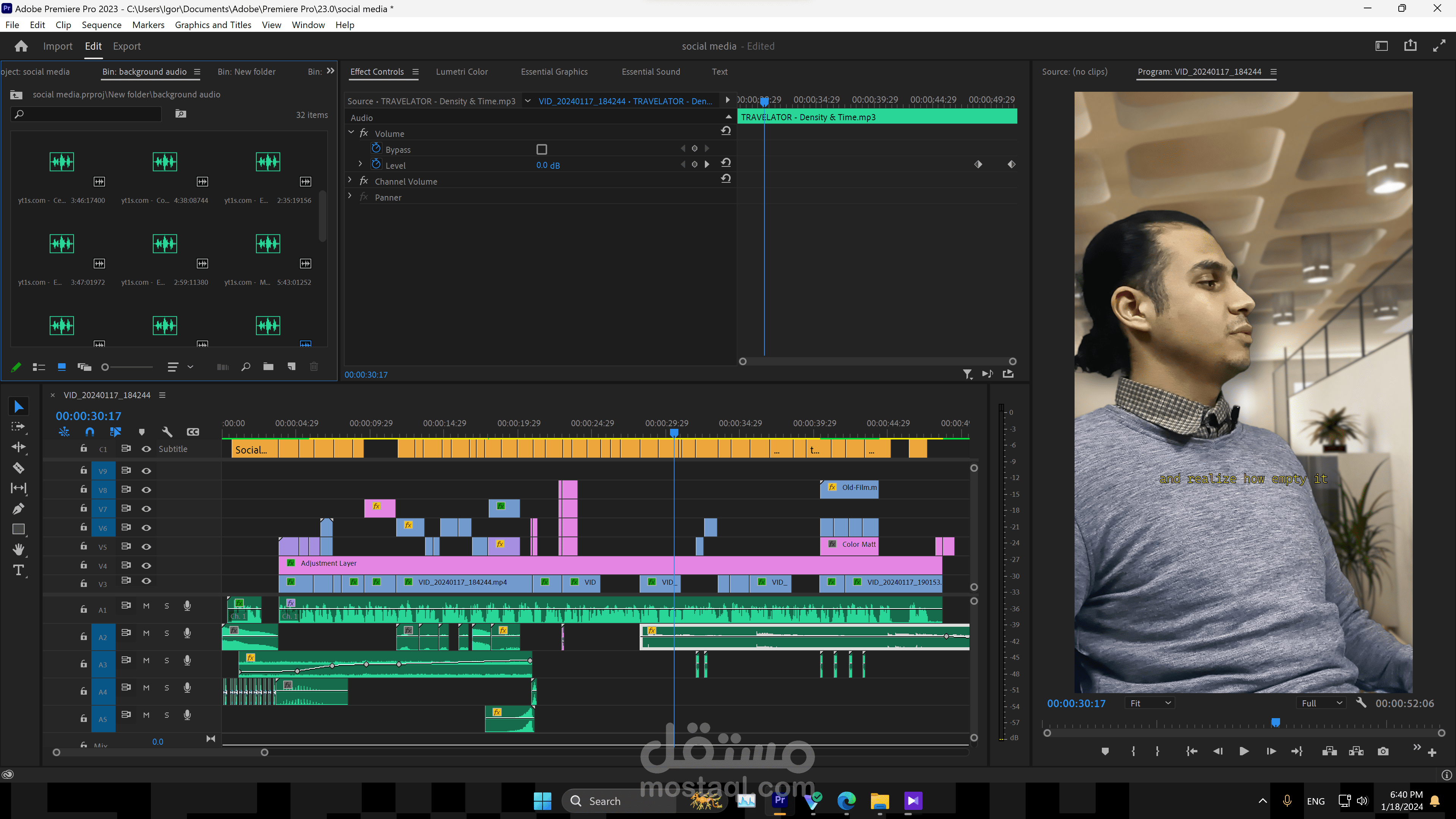Click the Export Frame camera icon

click(x=1382, y=751)
